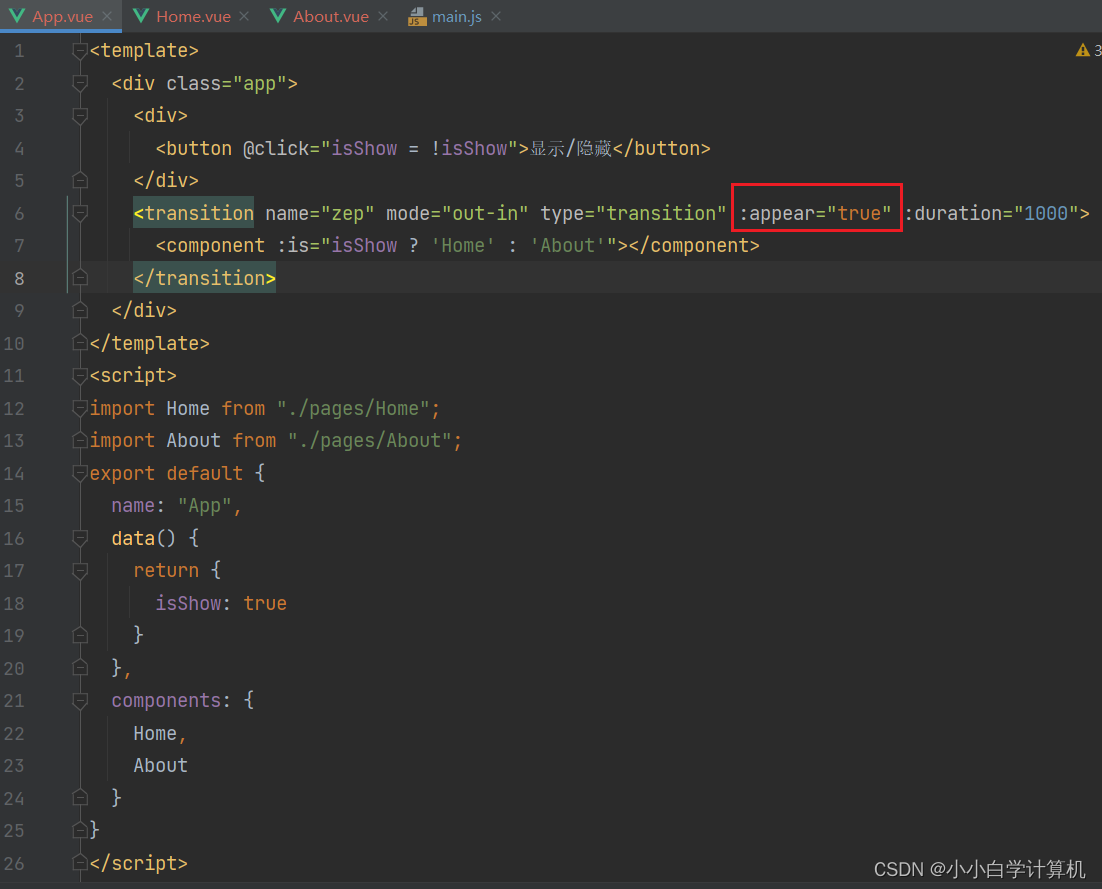Viewport: 1102px width, 889px height.
Task: Close the App.vue tab
Action: click(x=107, y=16)
